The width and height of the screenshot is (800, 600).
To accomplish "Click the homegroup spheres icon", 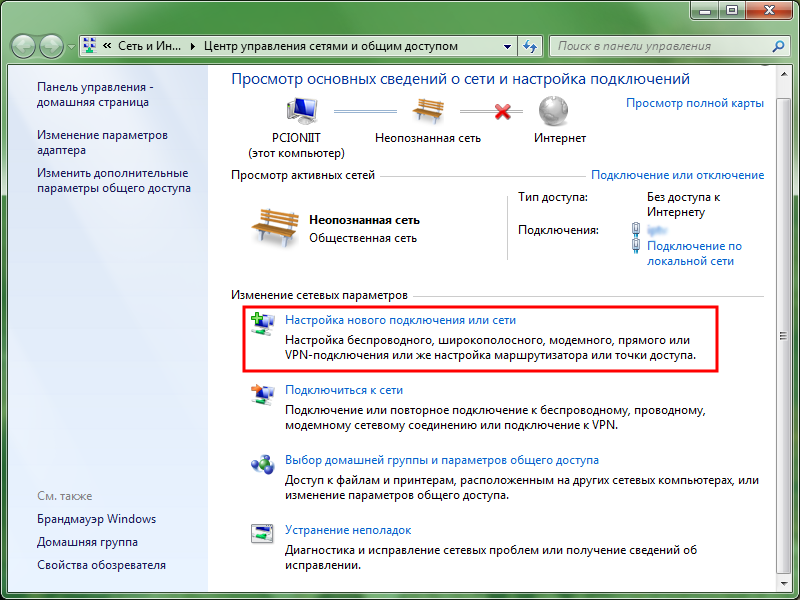I will 263,464.
